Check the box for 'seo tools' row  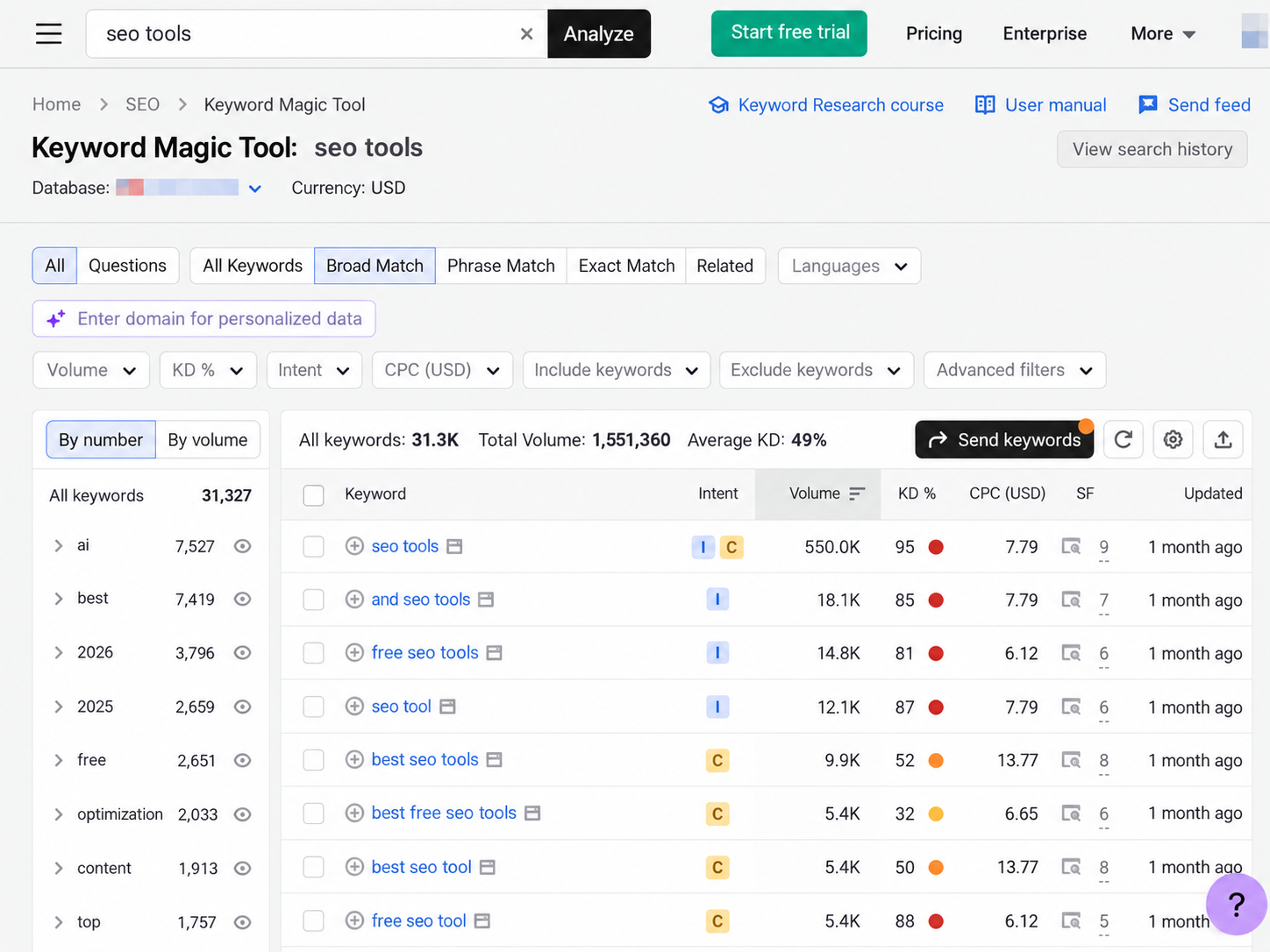313,547
